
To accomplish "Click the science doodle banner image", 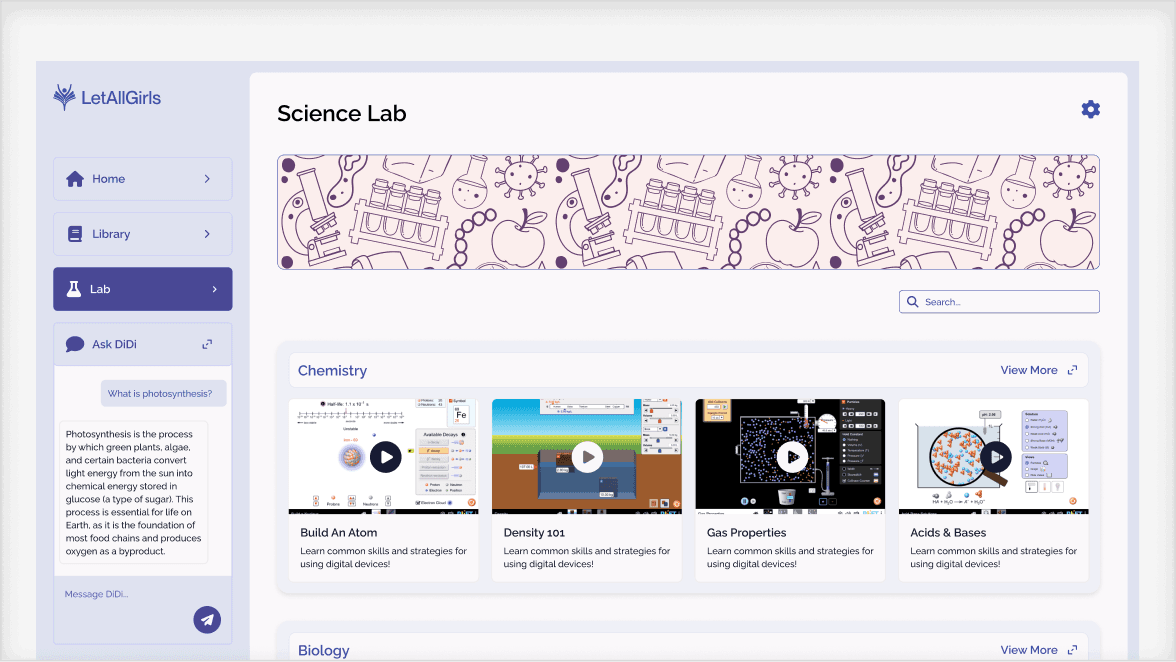I will coord(688,212).
